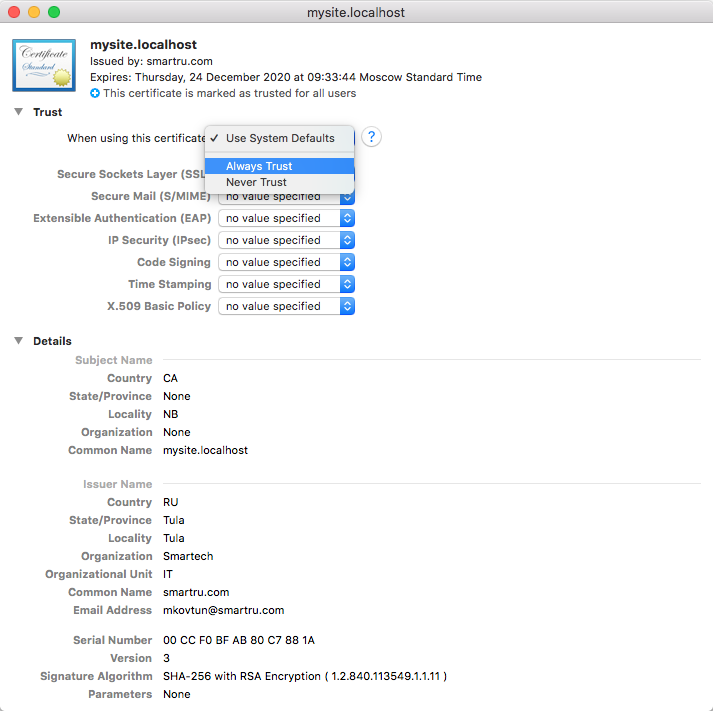Click 'This certificate is marked as trusted' text
Viewport: 713px width, 711px height.
229,93
